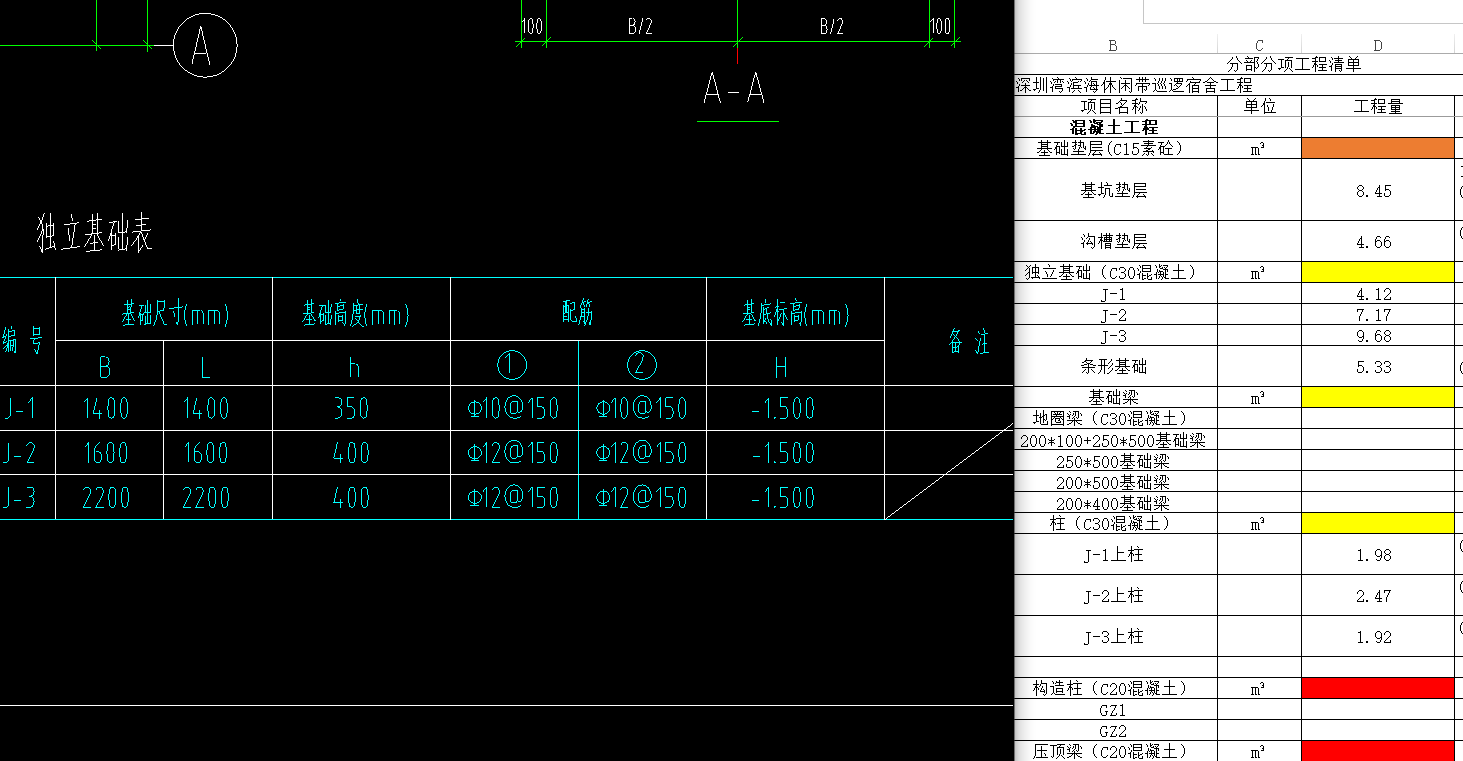Select the GZ1 cell
The height and width of the screenshot is (761, 1463).
(1115, 709)
